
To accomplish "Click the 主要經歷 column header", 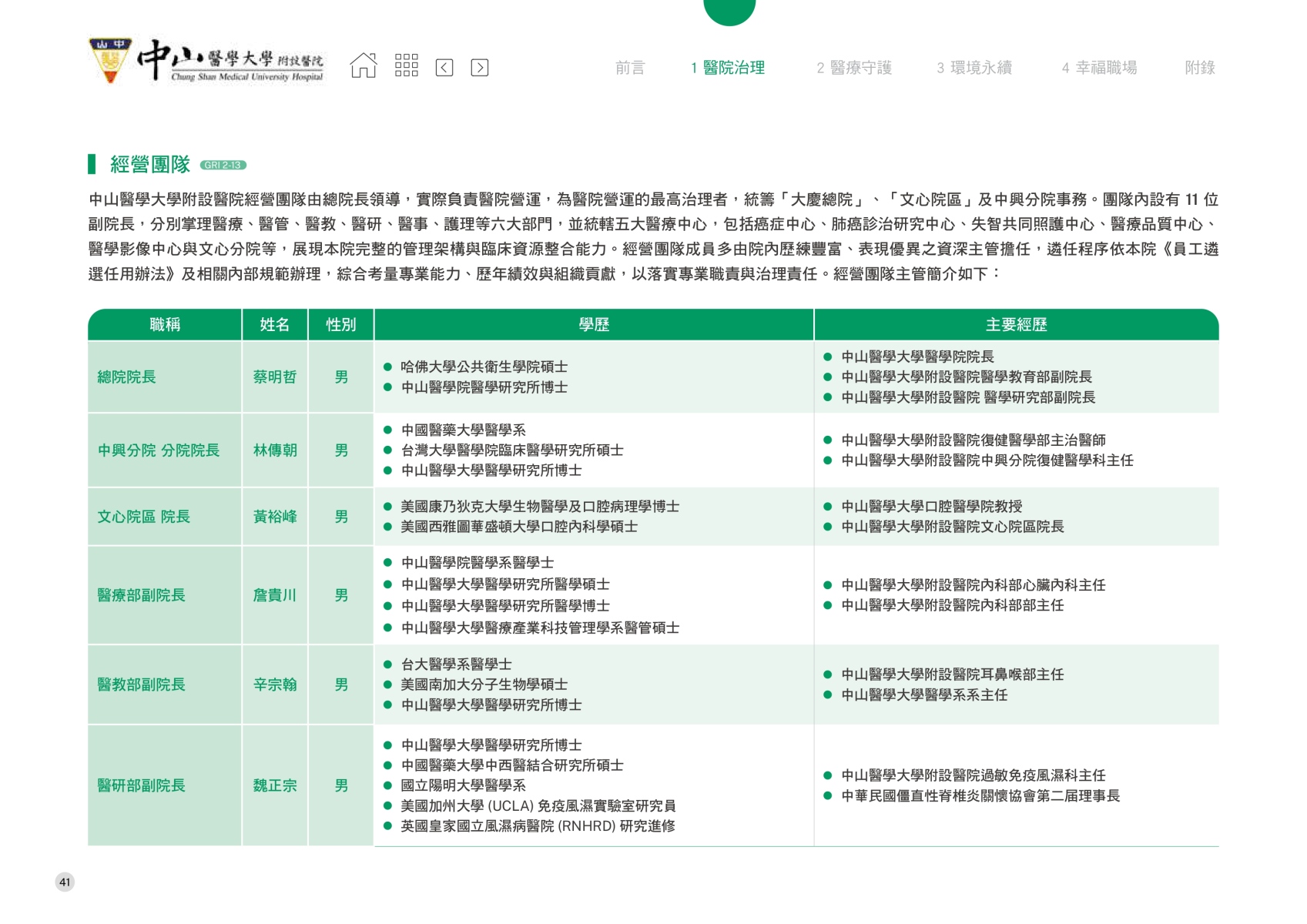I will coord(1016,325).
